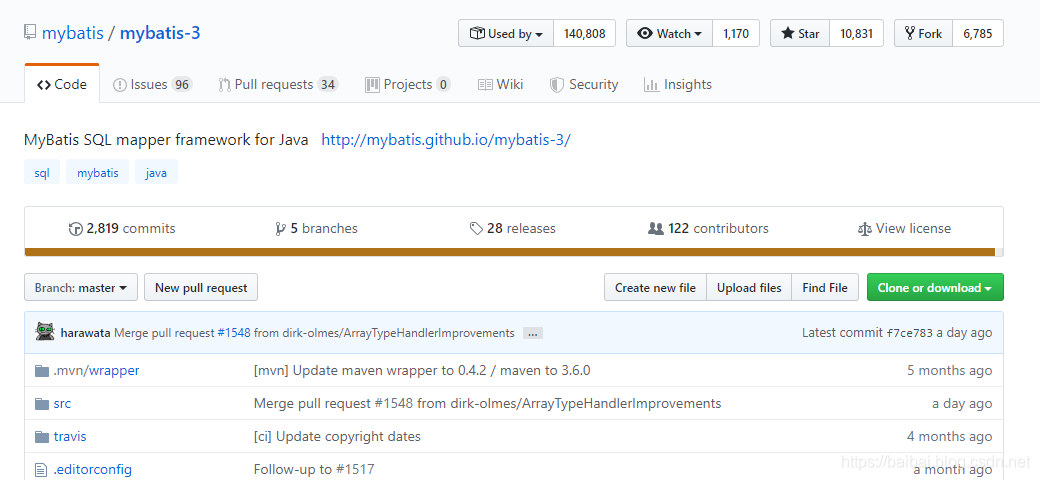
Task: Expand the commit message ellipsis button
Action: 533,333
